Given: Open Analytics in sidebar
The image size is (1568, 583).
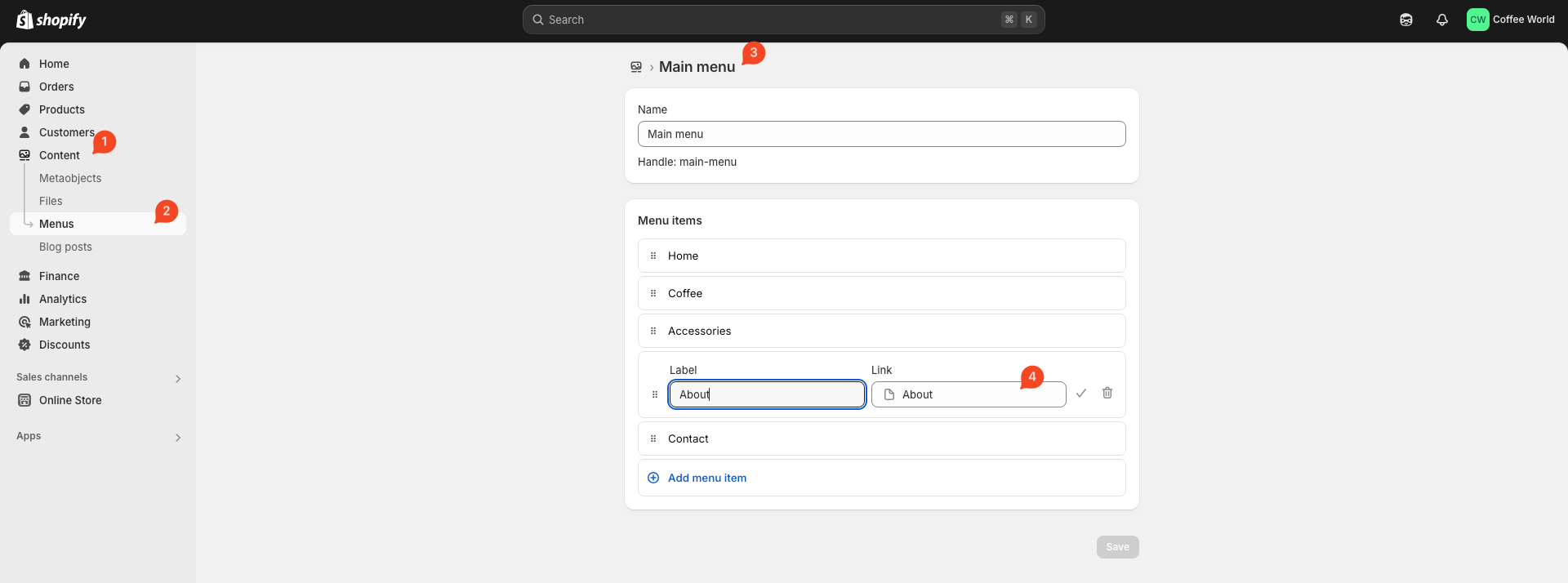Looking at the screenshot, I should (x=63, y=299).
